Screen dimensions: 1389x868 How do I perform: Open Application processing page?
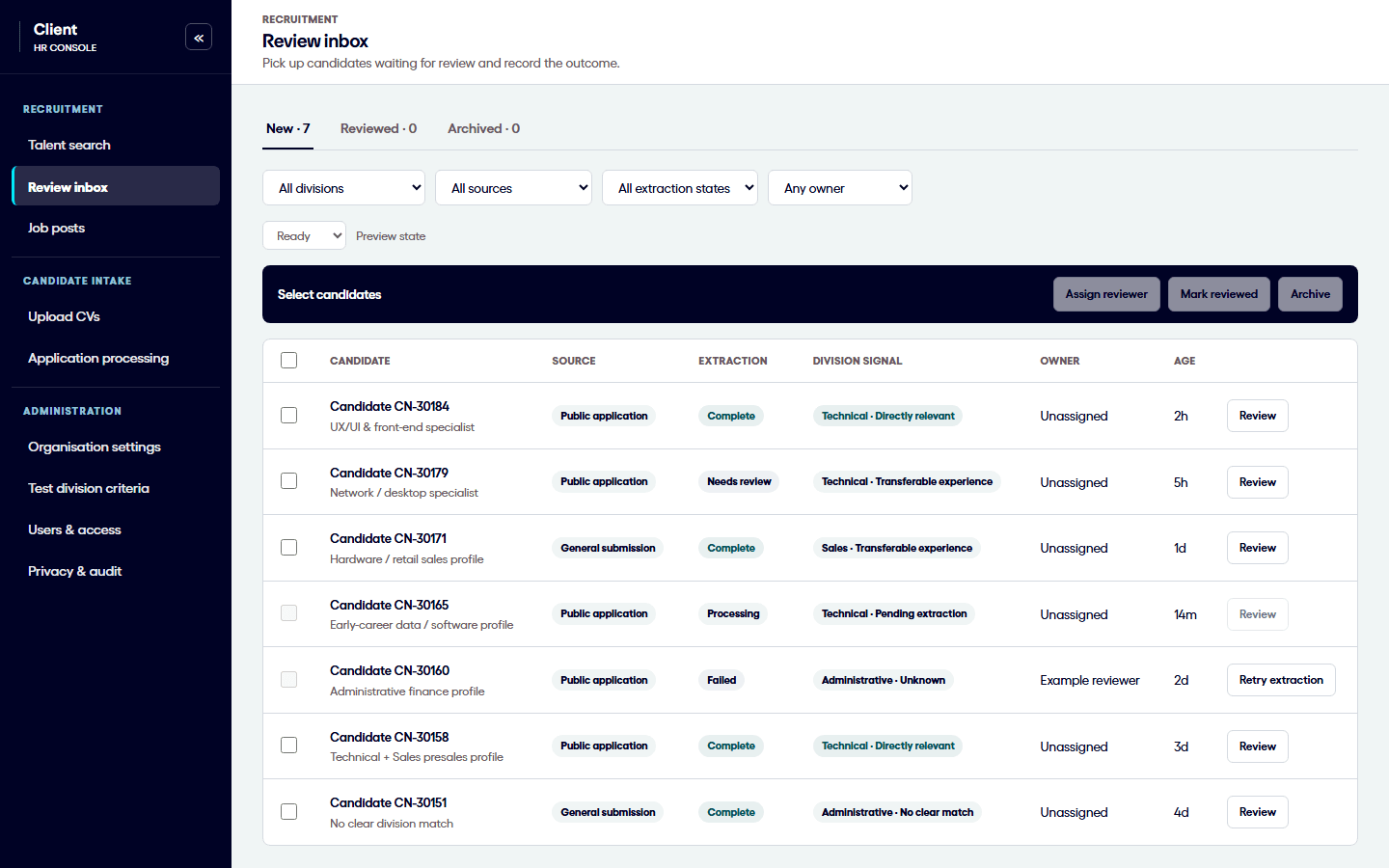point(116,358)
